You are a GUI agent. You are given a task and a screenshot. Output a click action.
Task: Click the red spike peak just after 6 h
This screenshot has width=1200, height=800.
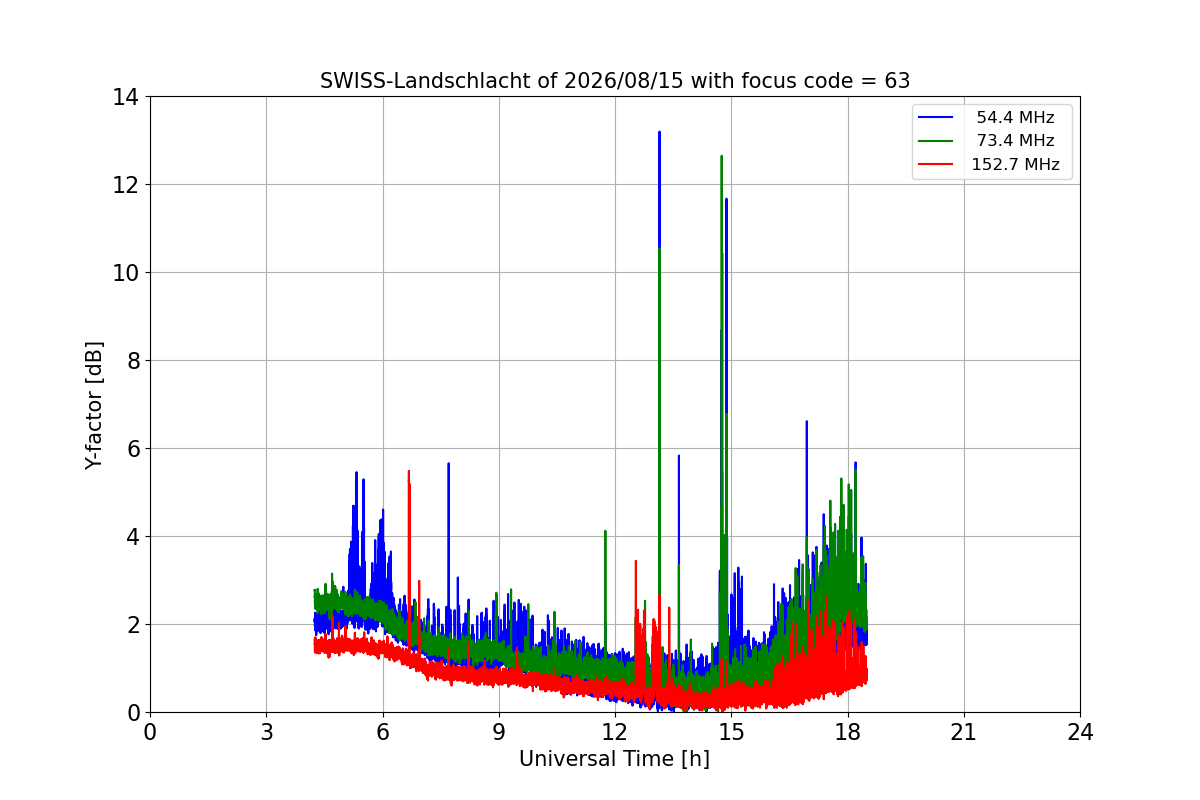coord(408,472)
